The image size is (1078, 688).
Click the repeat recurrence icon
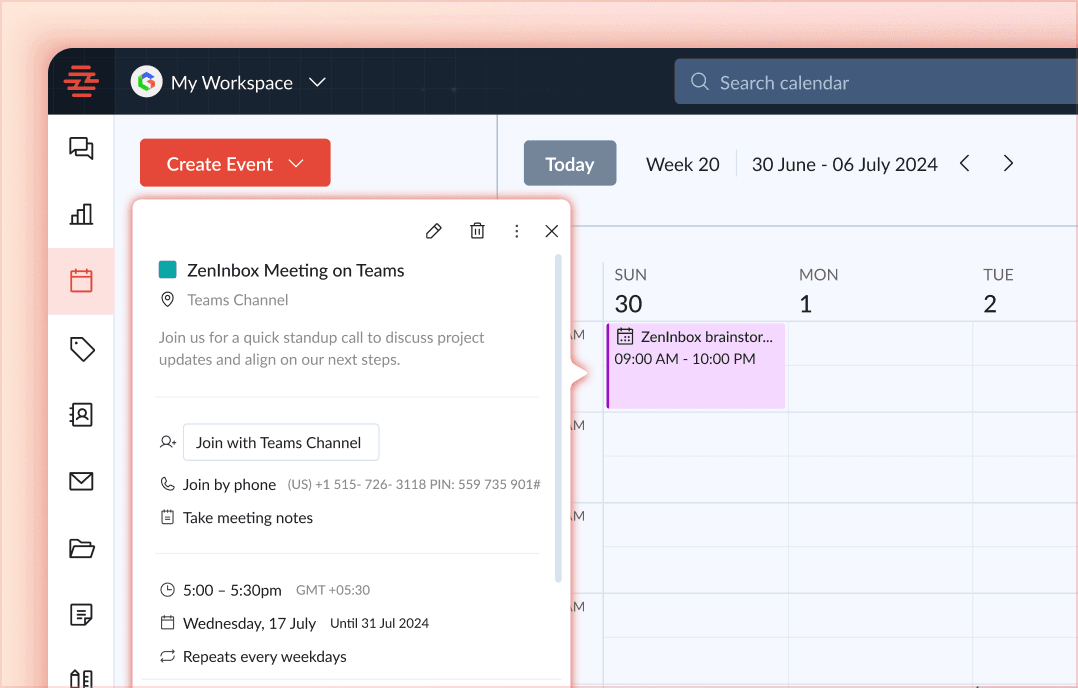tap(167, 656)
